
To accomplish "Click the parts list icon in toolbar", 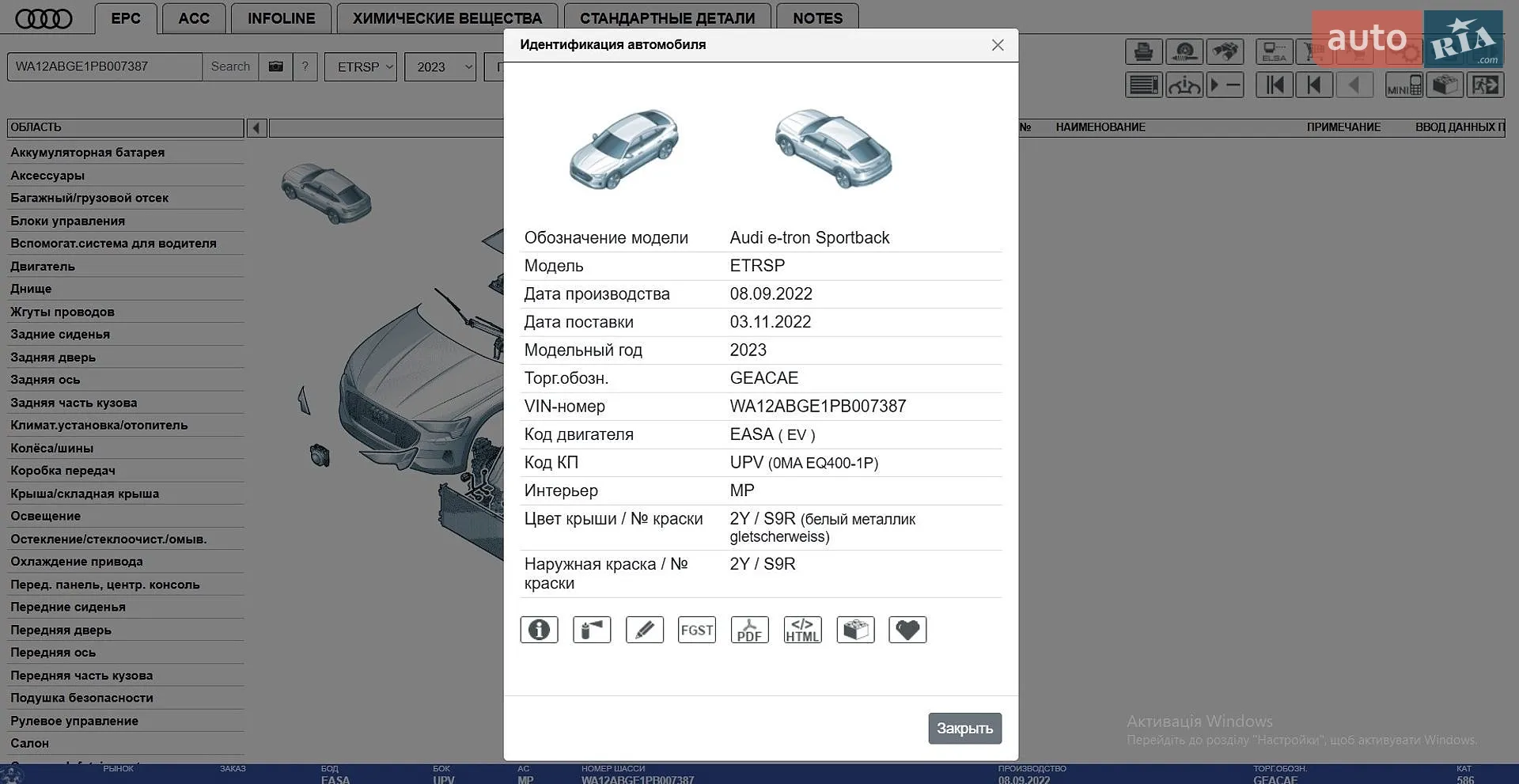I will 1143,85.
